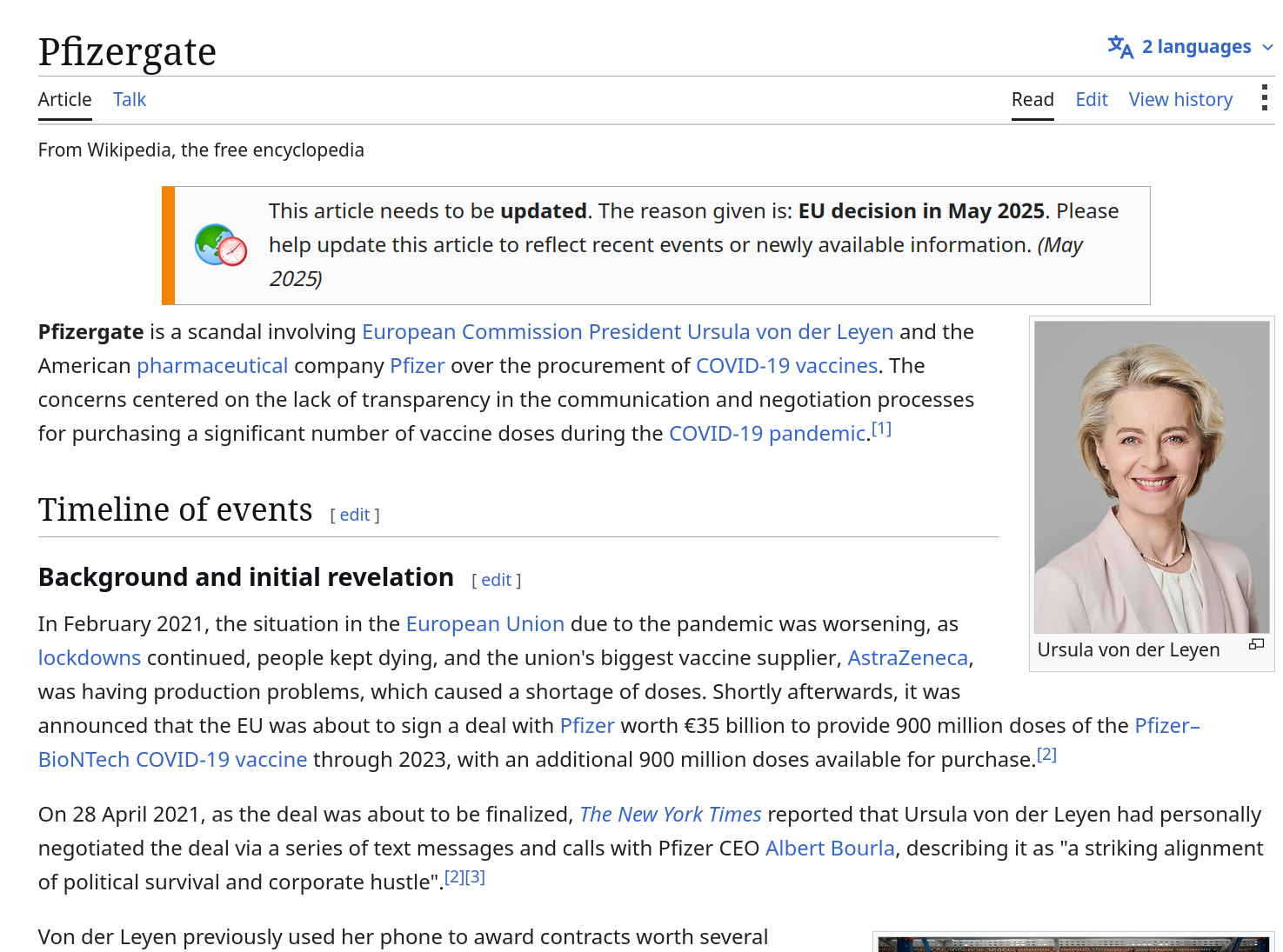The height and width of the screenshot is (952, 1283).
Task: Open citation 2 after 'corporate hustle'
Action: point(454,876)
